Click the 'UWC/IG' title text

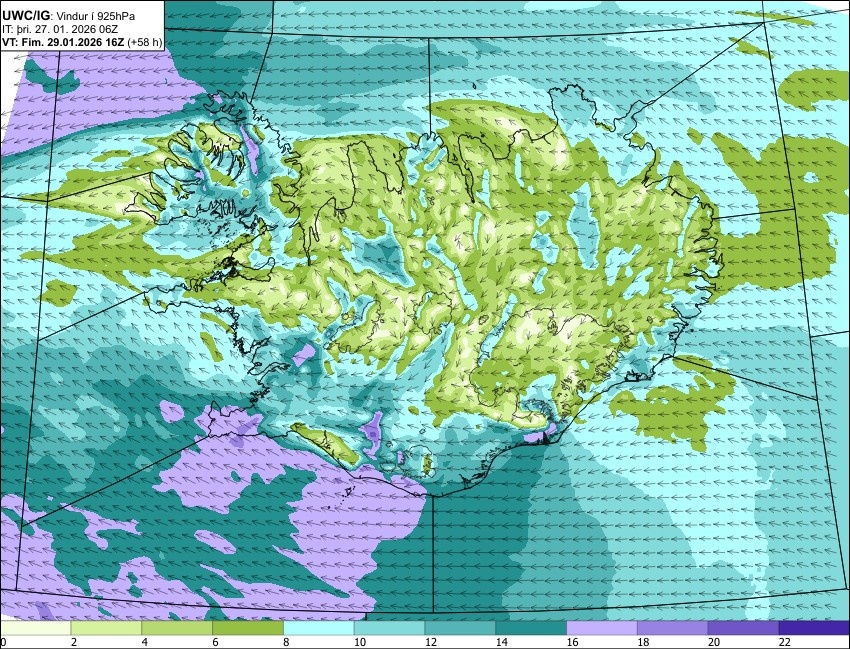[x=26, y=16]
